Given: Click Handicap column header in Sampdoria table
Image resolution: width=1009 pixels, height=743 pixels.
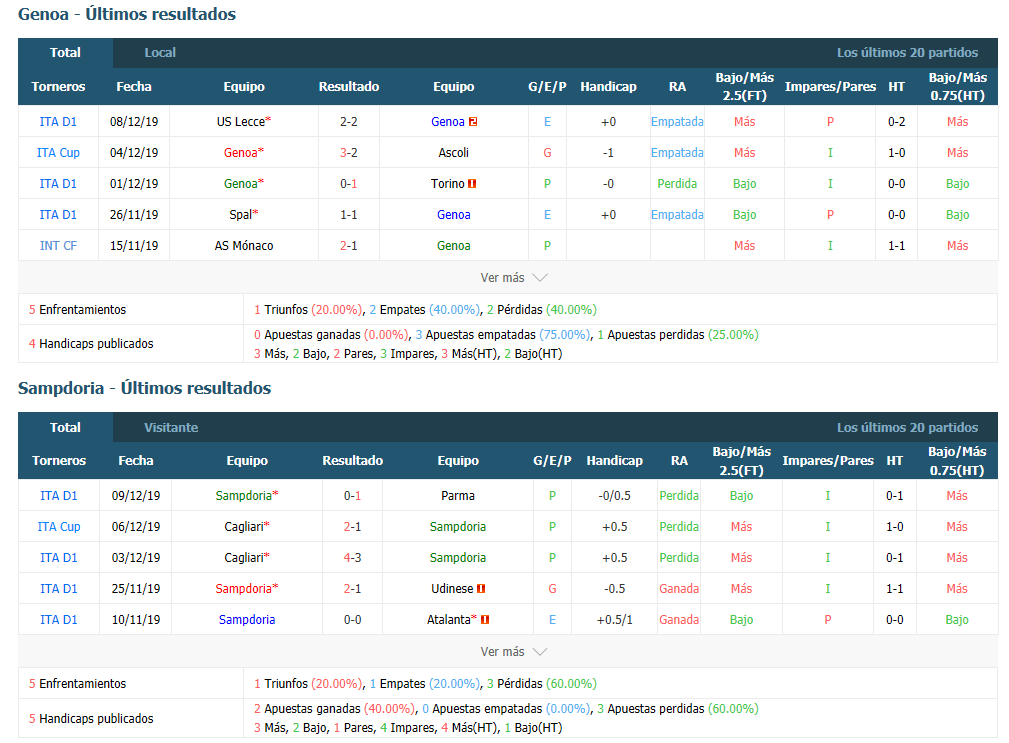Looking at the screenshot, I should pyautogui.click(x=615, y=461).
